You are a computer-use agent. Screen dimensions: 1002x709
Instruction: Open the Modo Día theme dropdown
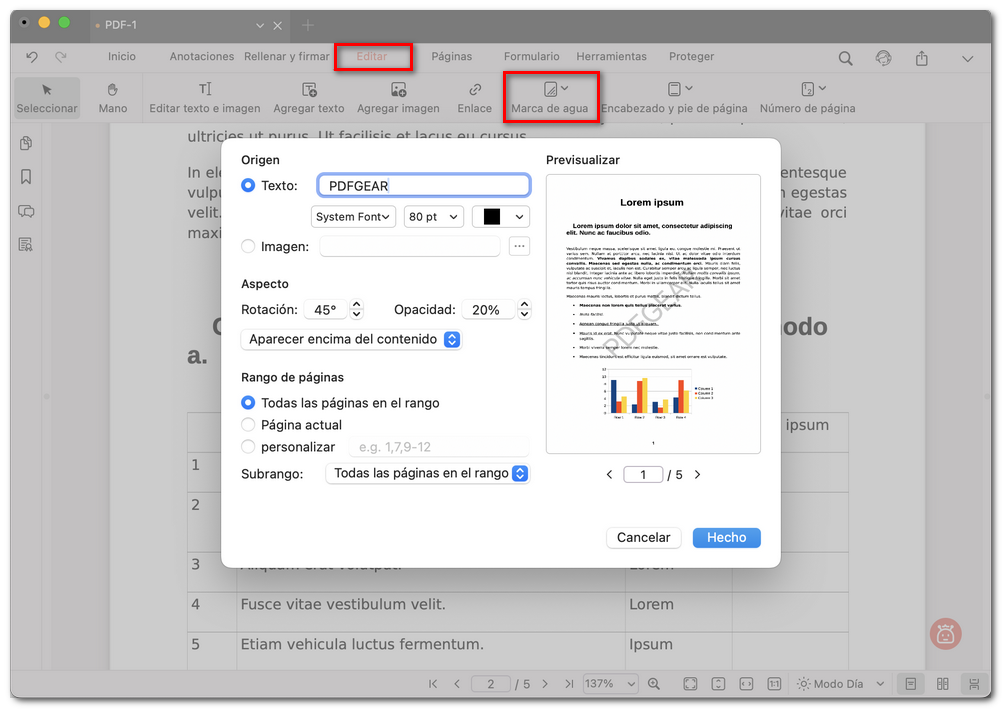pyautogui.click(x=840, y=684)
